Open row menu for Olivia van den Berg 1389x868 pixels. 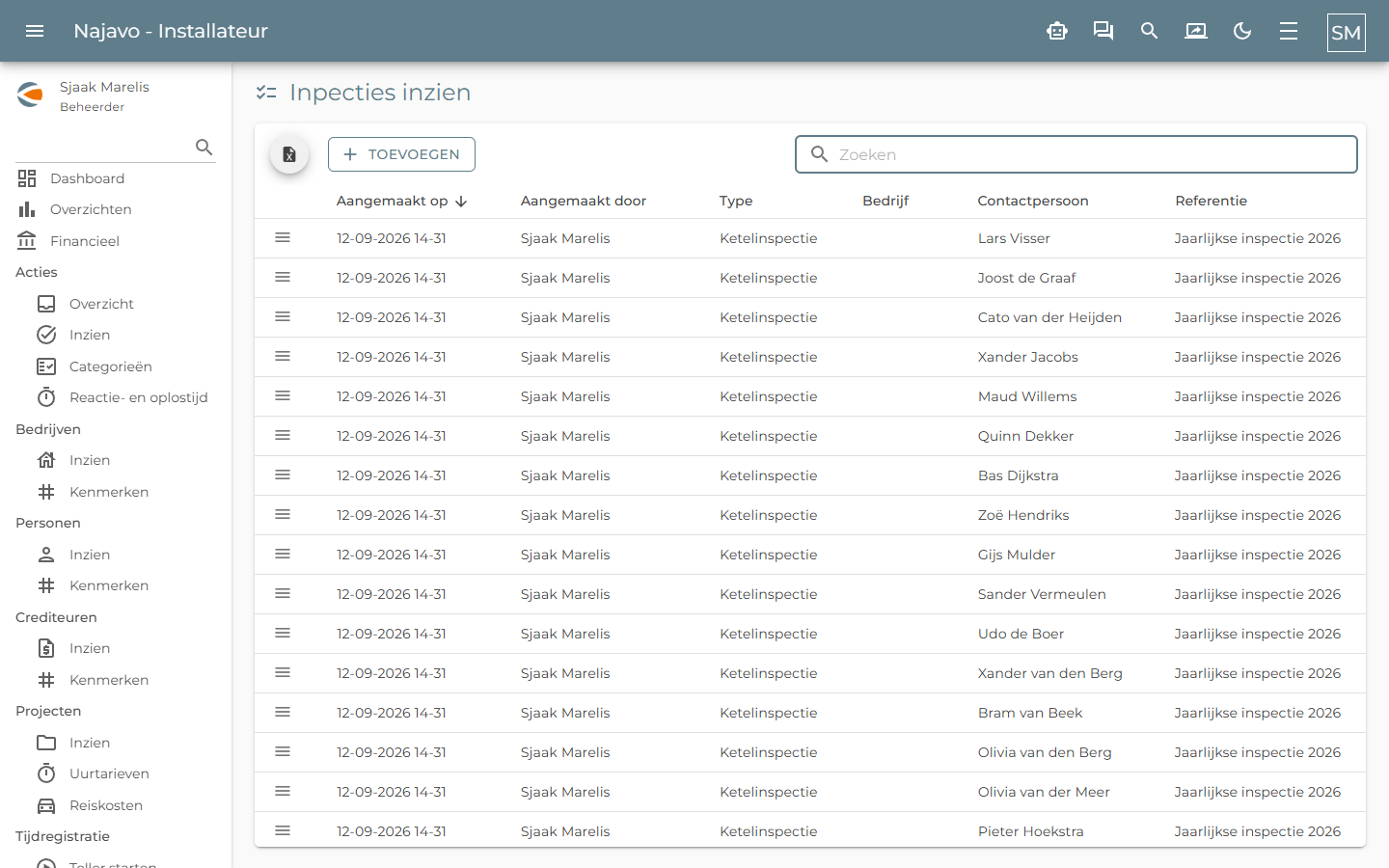tap(283, 751)
